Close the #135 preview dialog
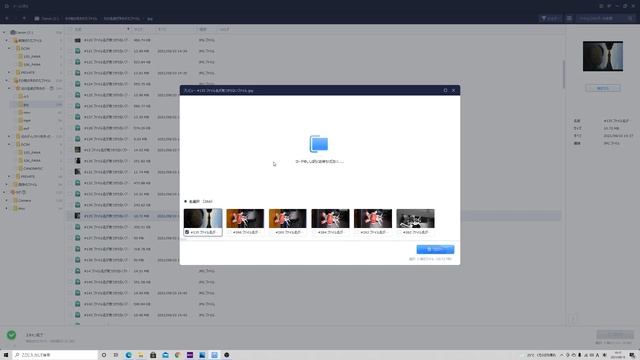The width and height of the screenshot is (640, 360). (453, 90)
